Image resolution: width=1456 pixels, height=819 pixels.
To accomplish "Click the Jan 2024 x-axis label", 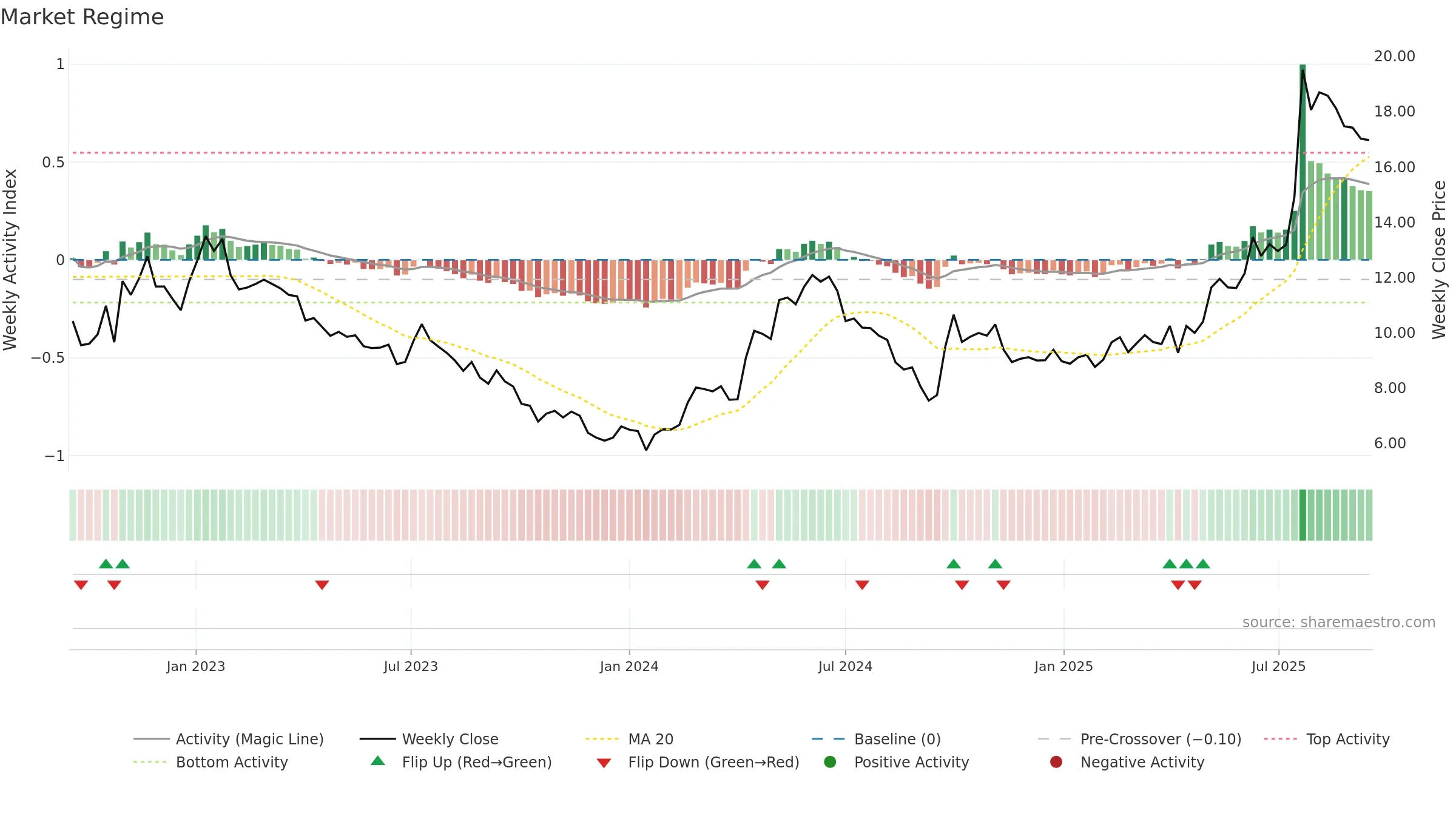I will [629, 666].
